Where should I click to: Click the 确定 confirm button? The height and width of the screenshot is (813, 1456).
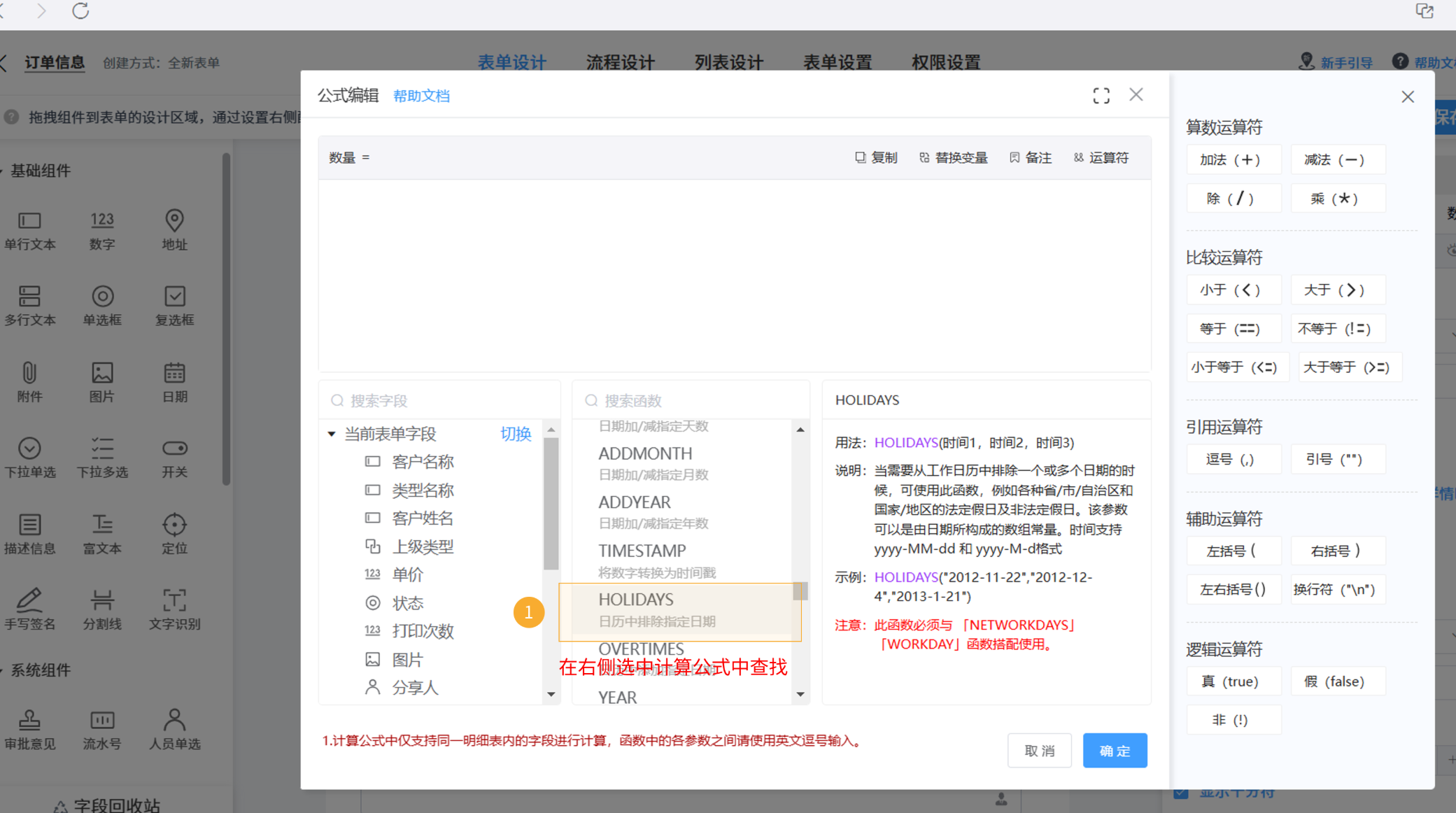1115,751
